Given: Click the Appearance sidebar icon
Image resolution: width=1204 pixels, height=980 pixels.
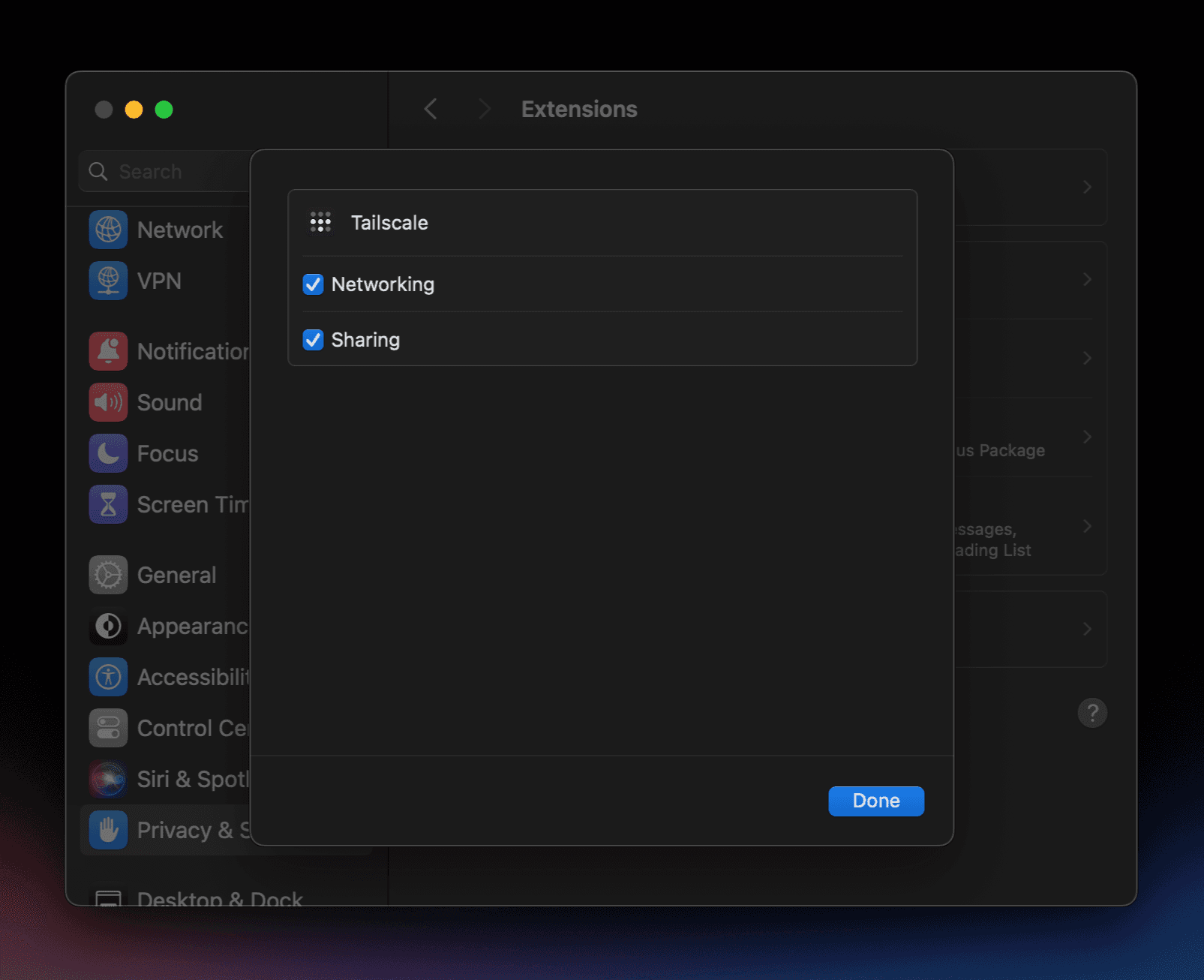Looking at the screenshot, I should click(x=108, y=626).
